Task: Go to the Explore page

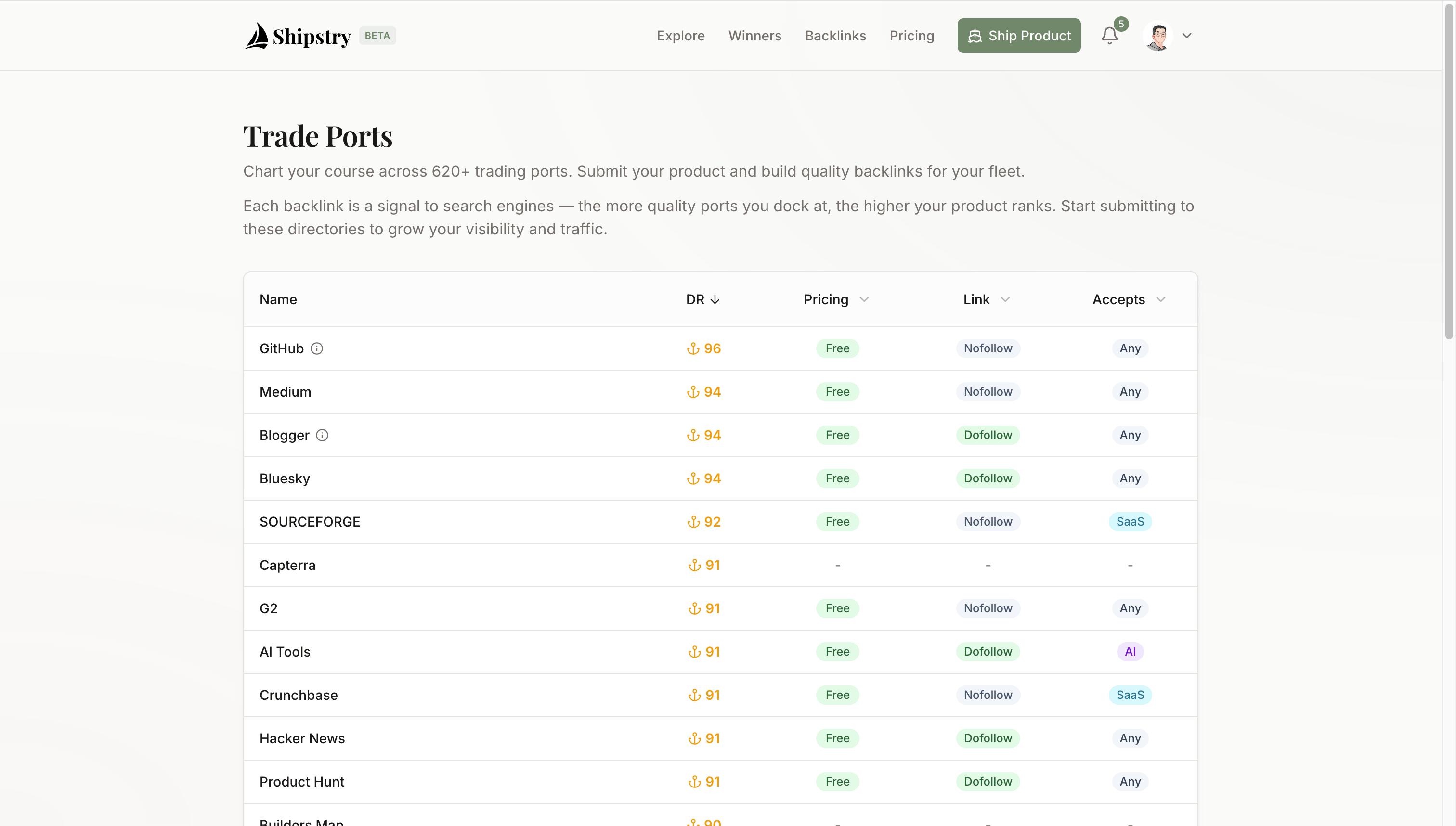Action: [680, 36]
